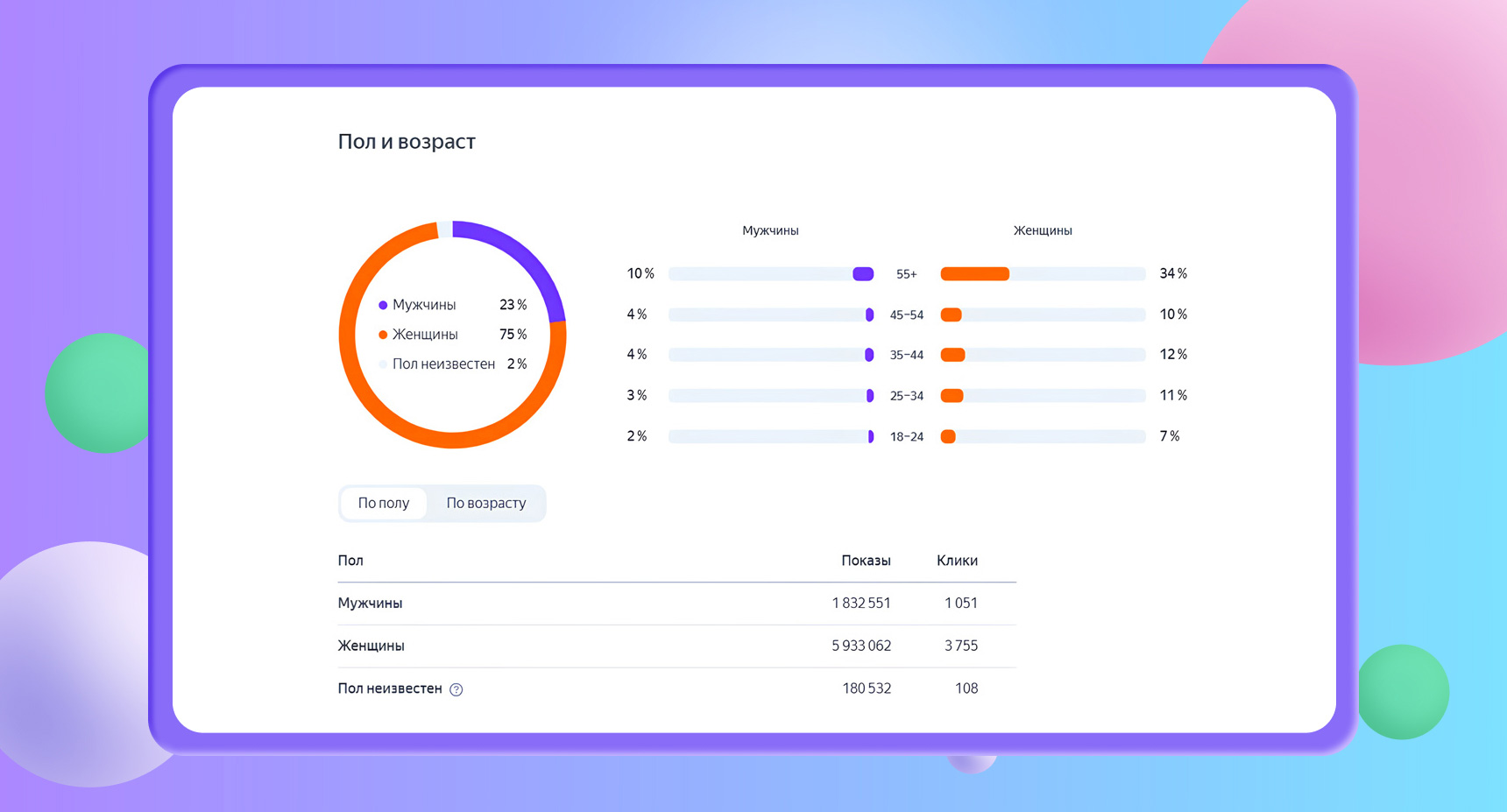This screenshot has height=812, width=1507.
Task: Click the 34 % women's percentage
Action: pyautogui.click(x=1173, y=274)
